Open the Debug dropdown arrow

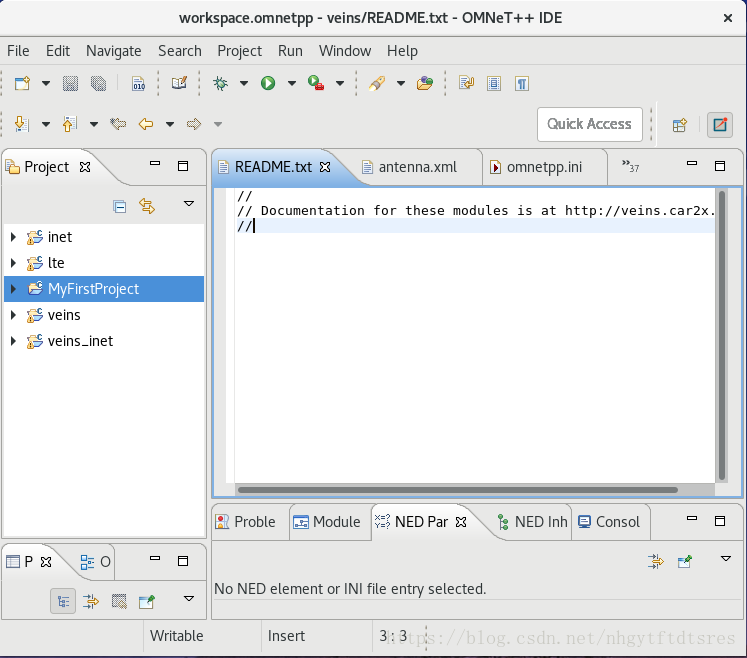coord(244,83)
